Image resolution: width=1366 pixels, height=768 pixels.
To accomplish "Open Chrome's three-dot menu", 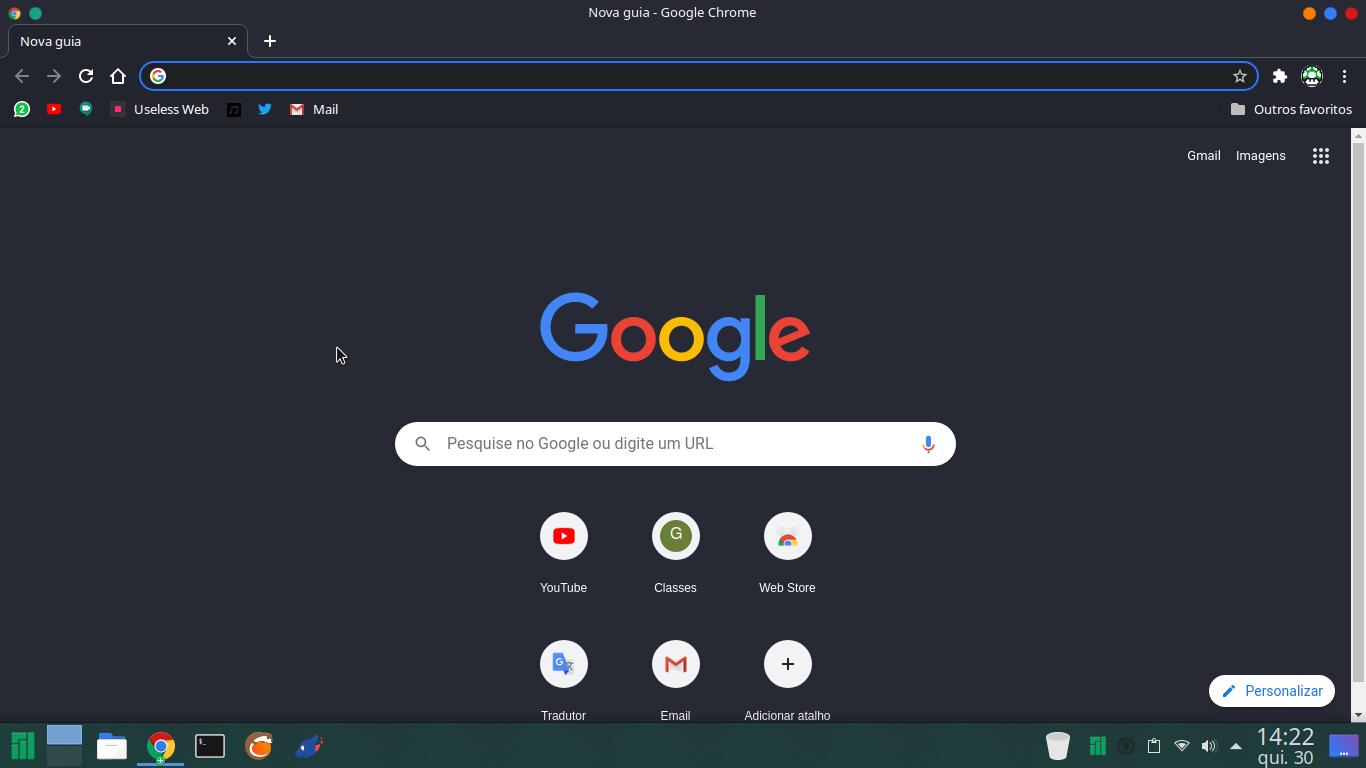I will pos(1345,76).
